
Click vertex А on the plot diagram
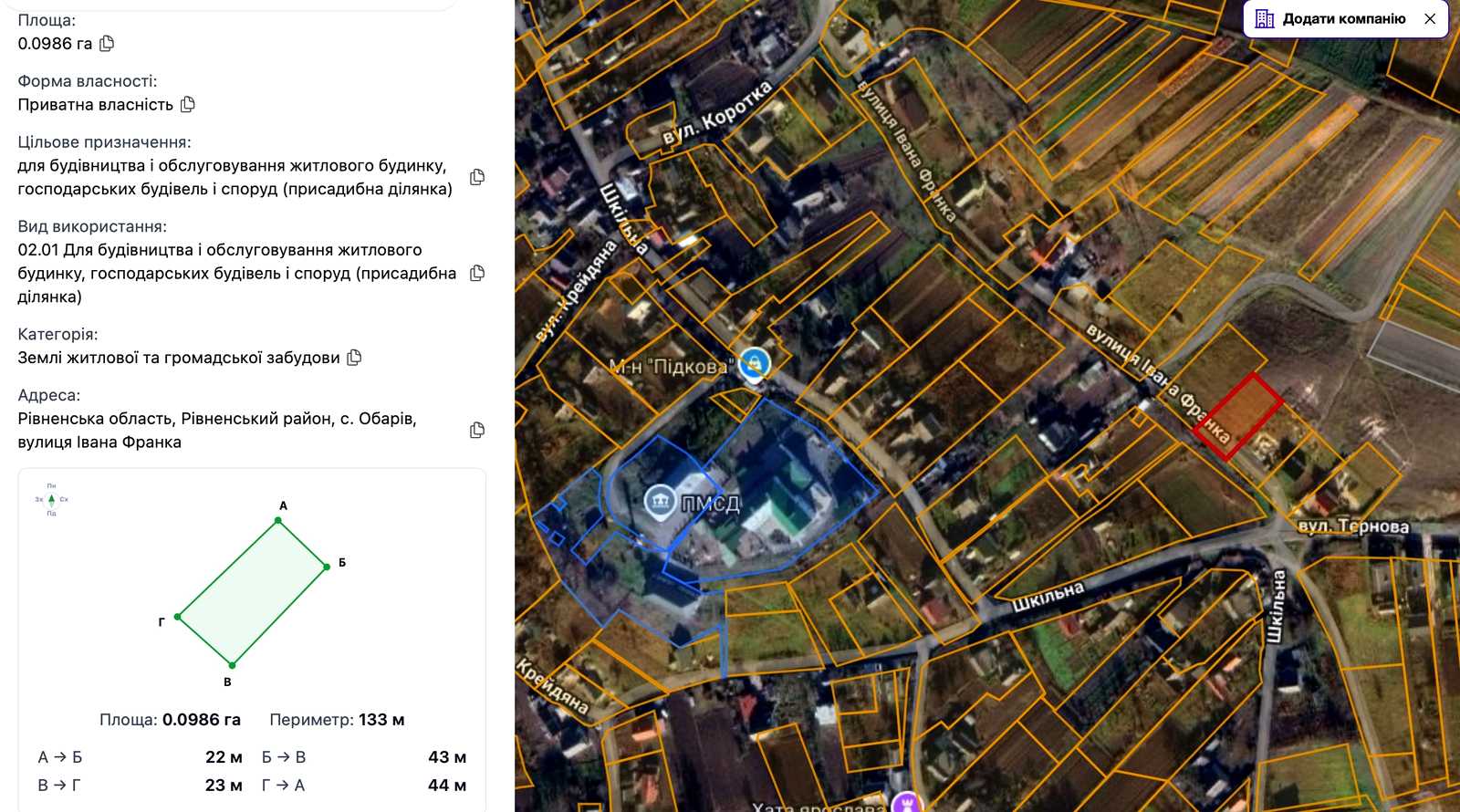click(278, 521)
